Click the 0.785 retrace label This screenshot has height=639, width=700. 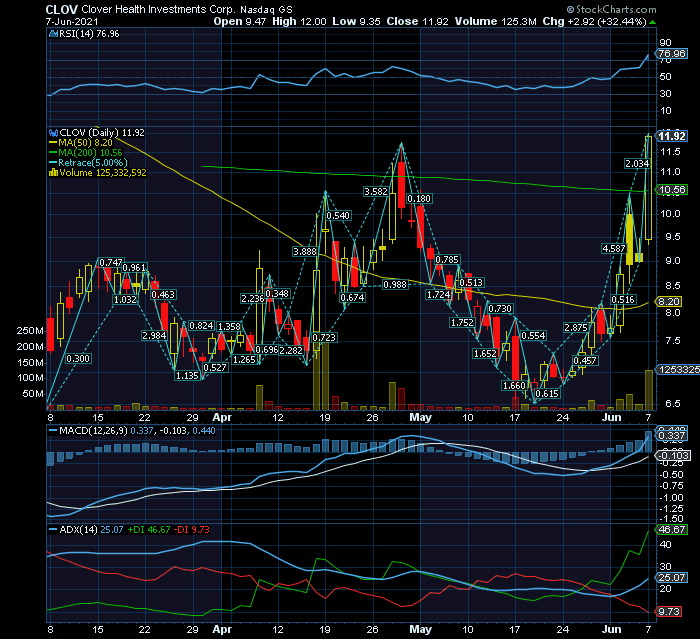click(x=447, y=260)
